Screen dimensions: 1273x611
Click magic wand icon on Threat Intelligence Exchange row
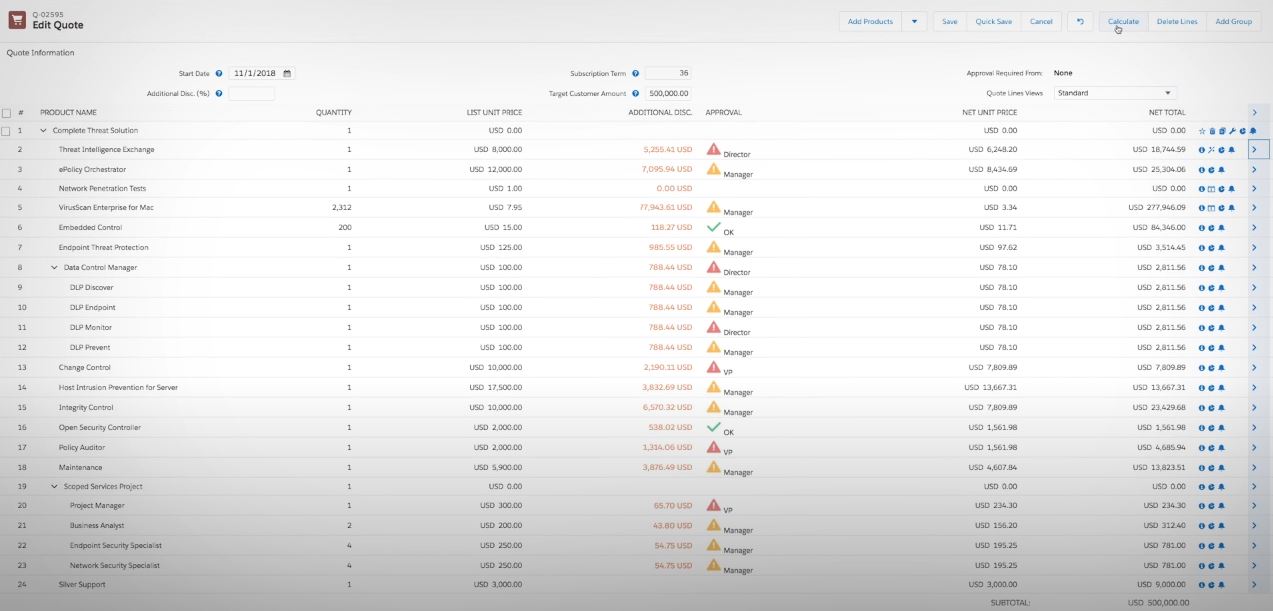[1211, 150]
